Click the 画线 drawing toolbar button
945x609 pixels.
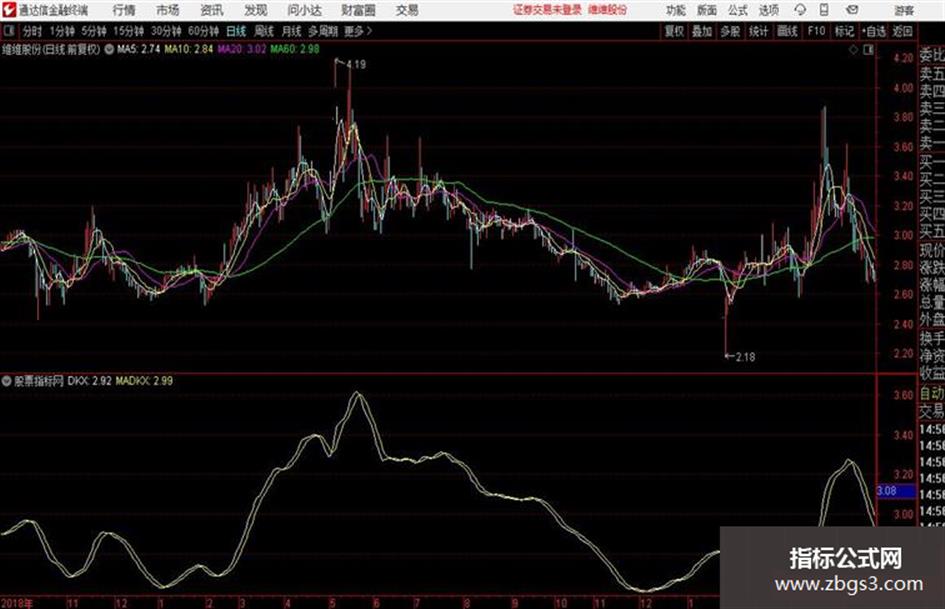coord(787,31)
